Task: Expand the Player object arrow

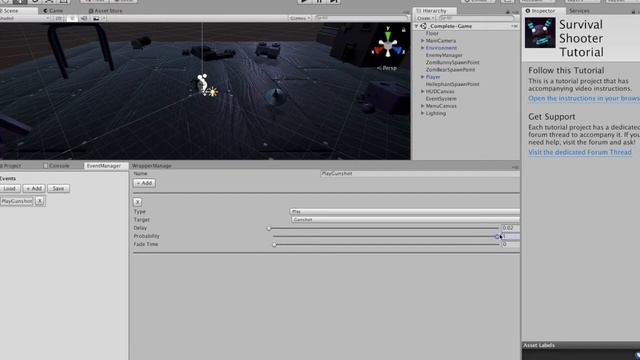Action: click(x=422, y=77)
